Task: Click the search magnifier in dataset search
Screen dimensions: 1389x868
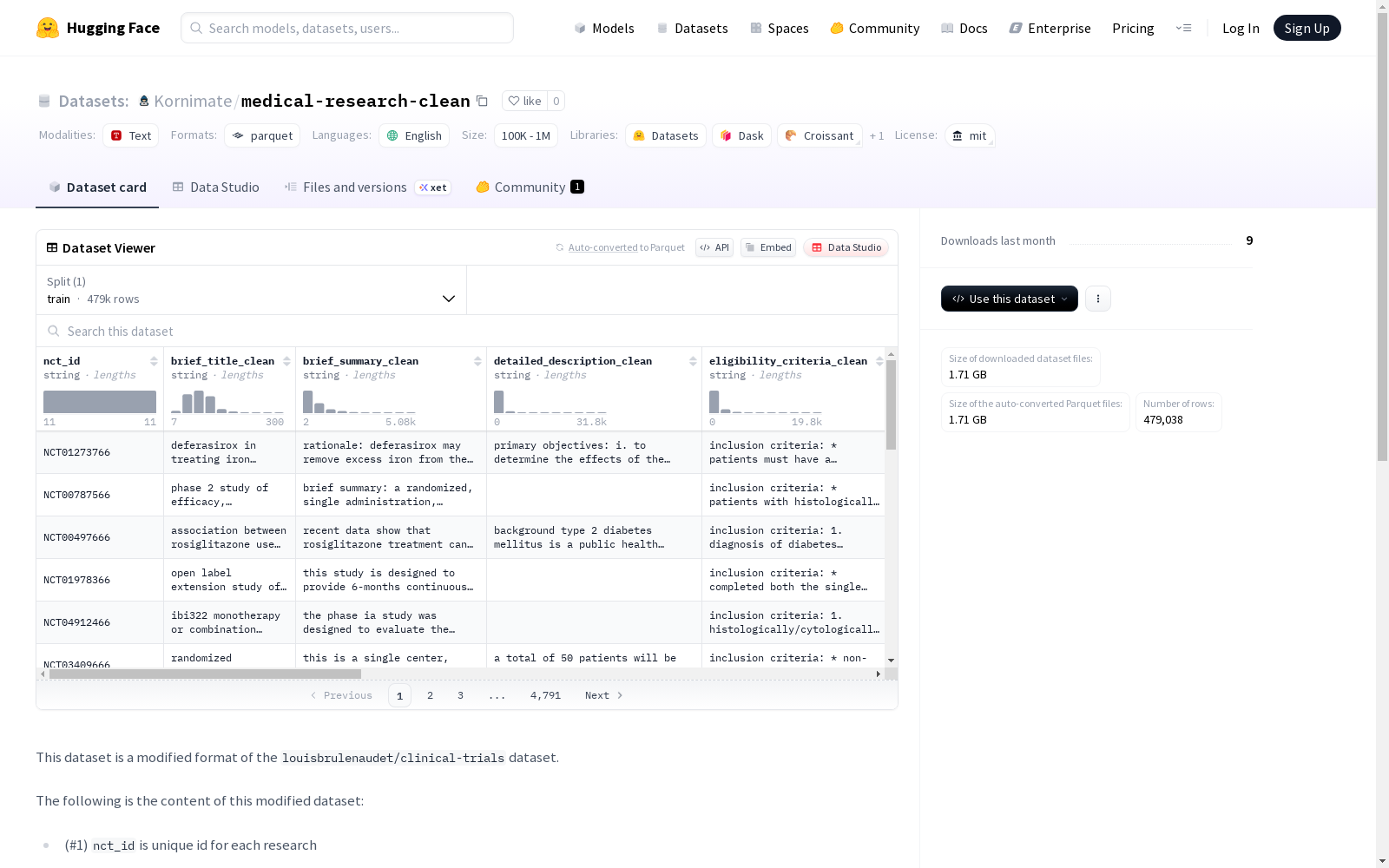Action: click(x=54, y=331)
